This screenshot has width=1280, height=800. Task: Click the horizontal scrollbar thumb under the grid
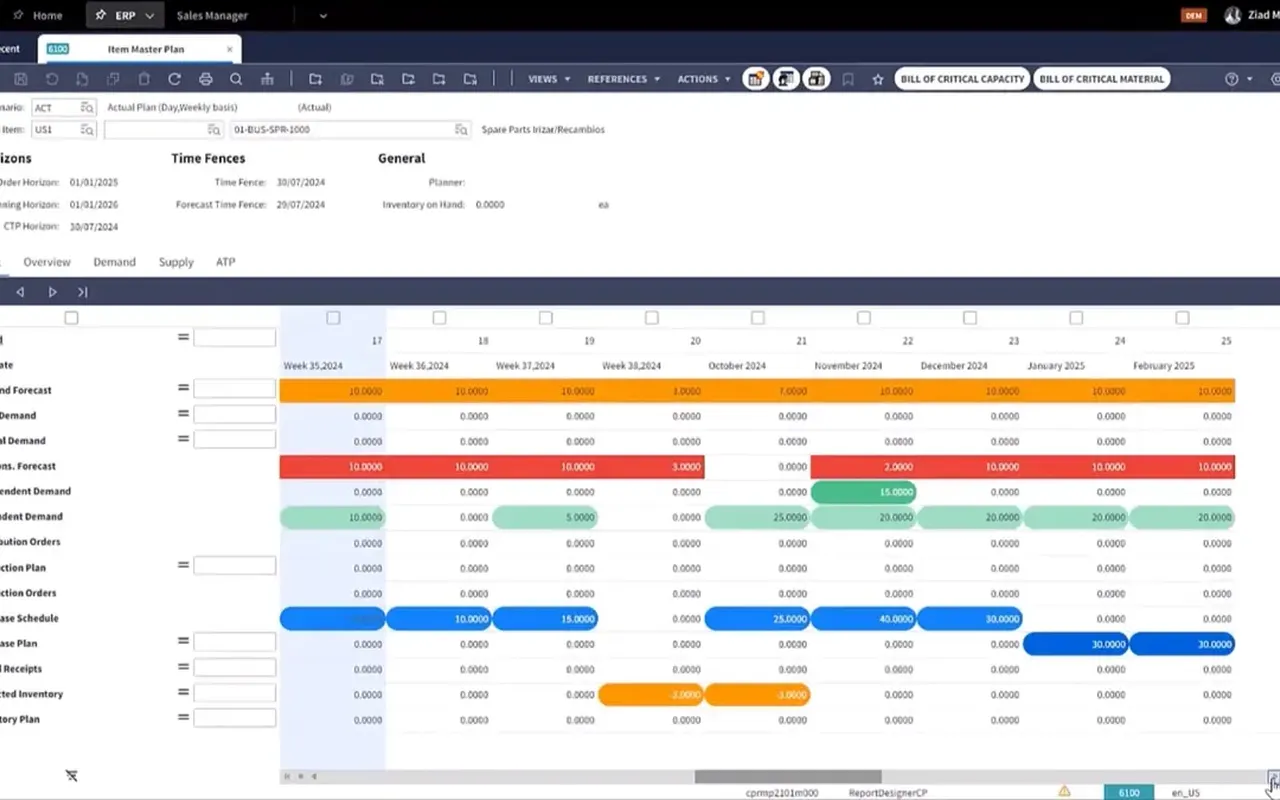[788, 776]
